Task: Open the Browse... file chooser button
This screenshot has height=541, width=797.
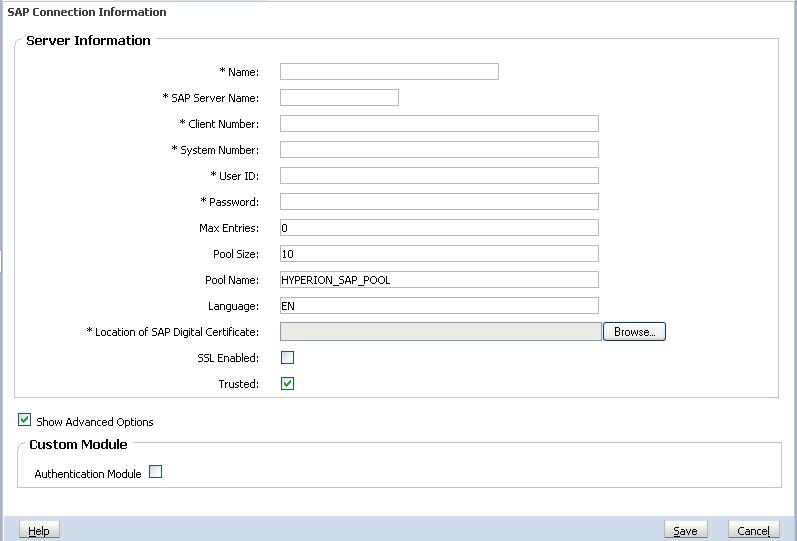Action: (634, 332)
